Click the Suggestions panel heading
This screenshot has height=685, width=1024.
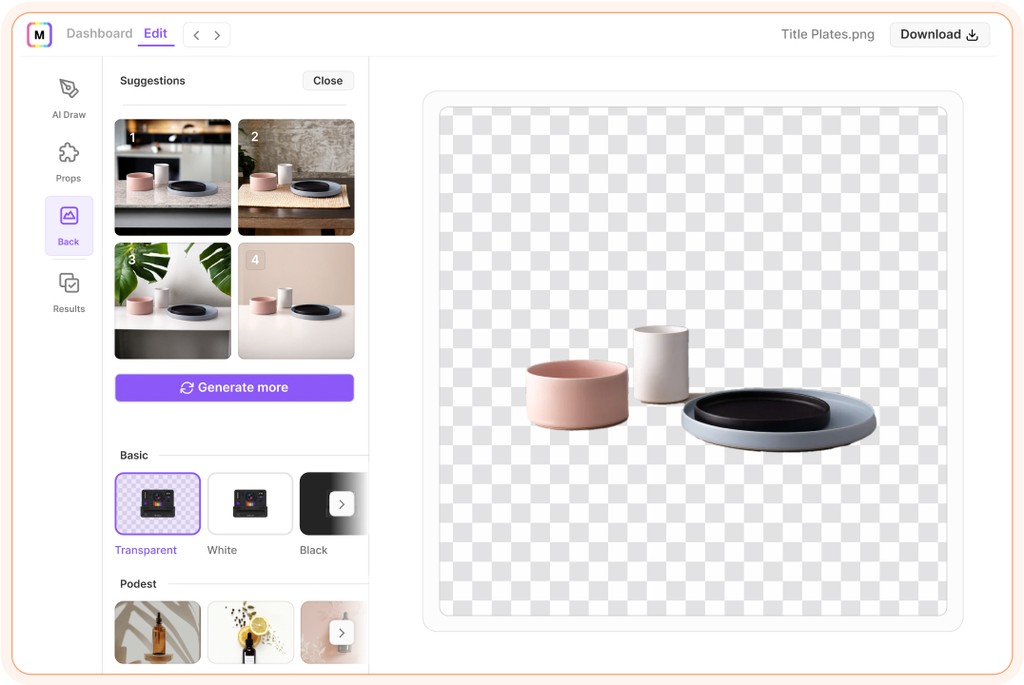[153, 80]
